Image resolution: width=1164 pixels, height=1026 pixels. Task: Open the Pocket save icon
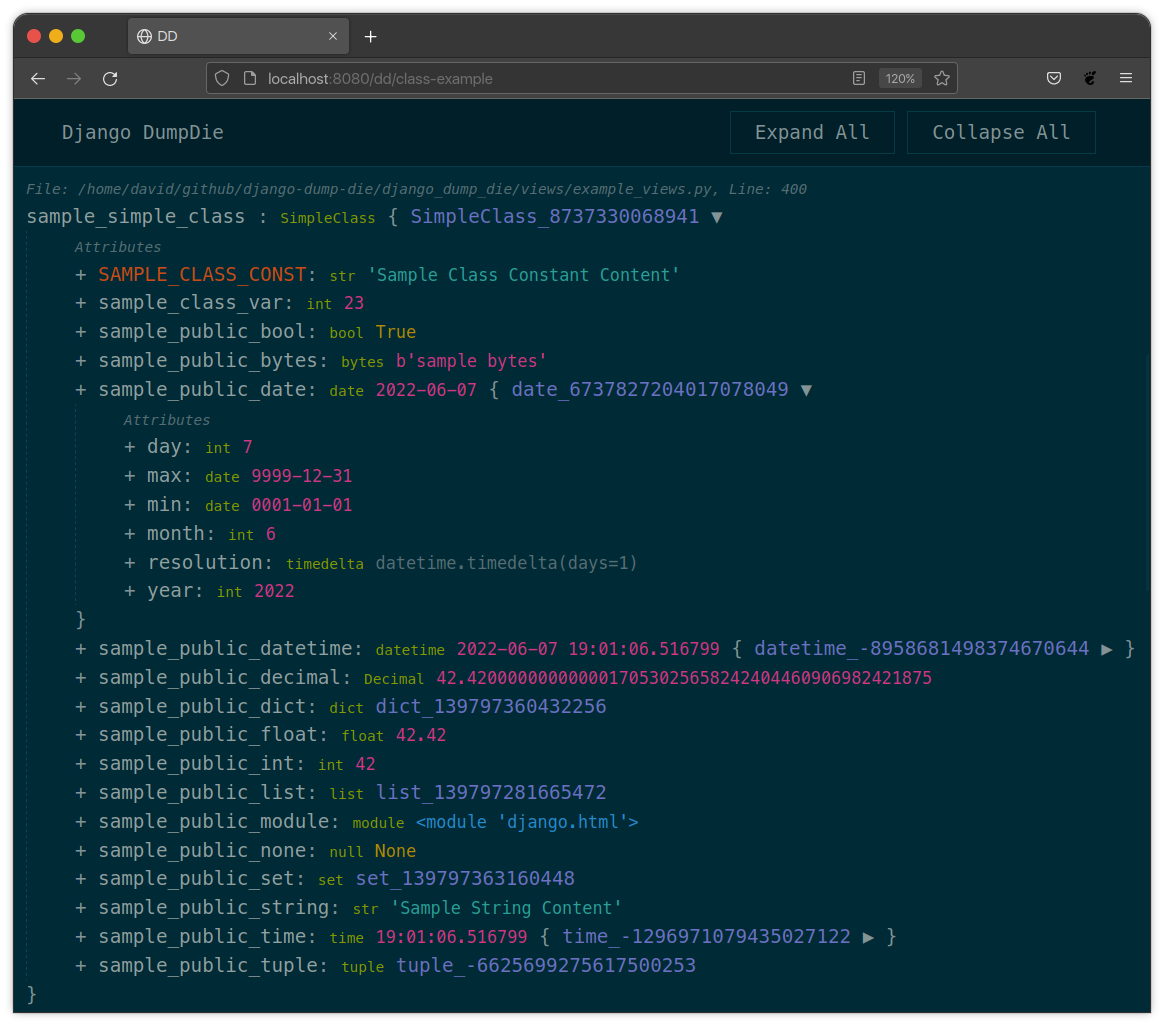click(x=1053, y=78)
